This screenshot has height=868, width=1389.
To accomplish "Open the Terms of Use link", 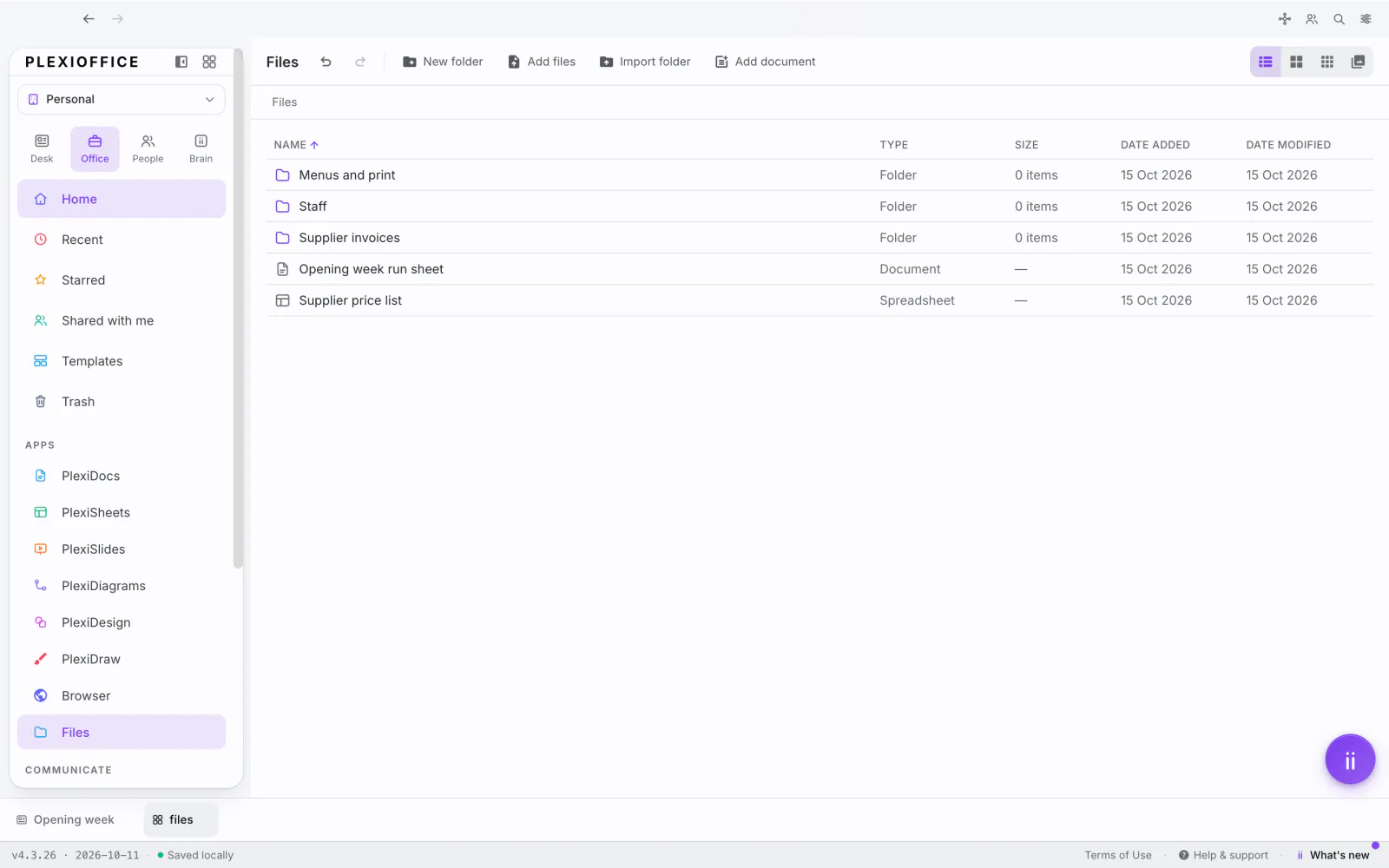I will (x=1118, y=855).
